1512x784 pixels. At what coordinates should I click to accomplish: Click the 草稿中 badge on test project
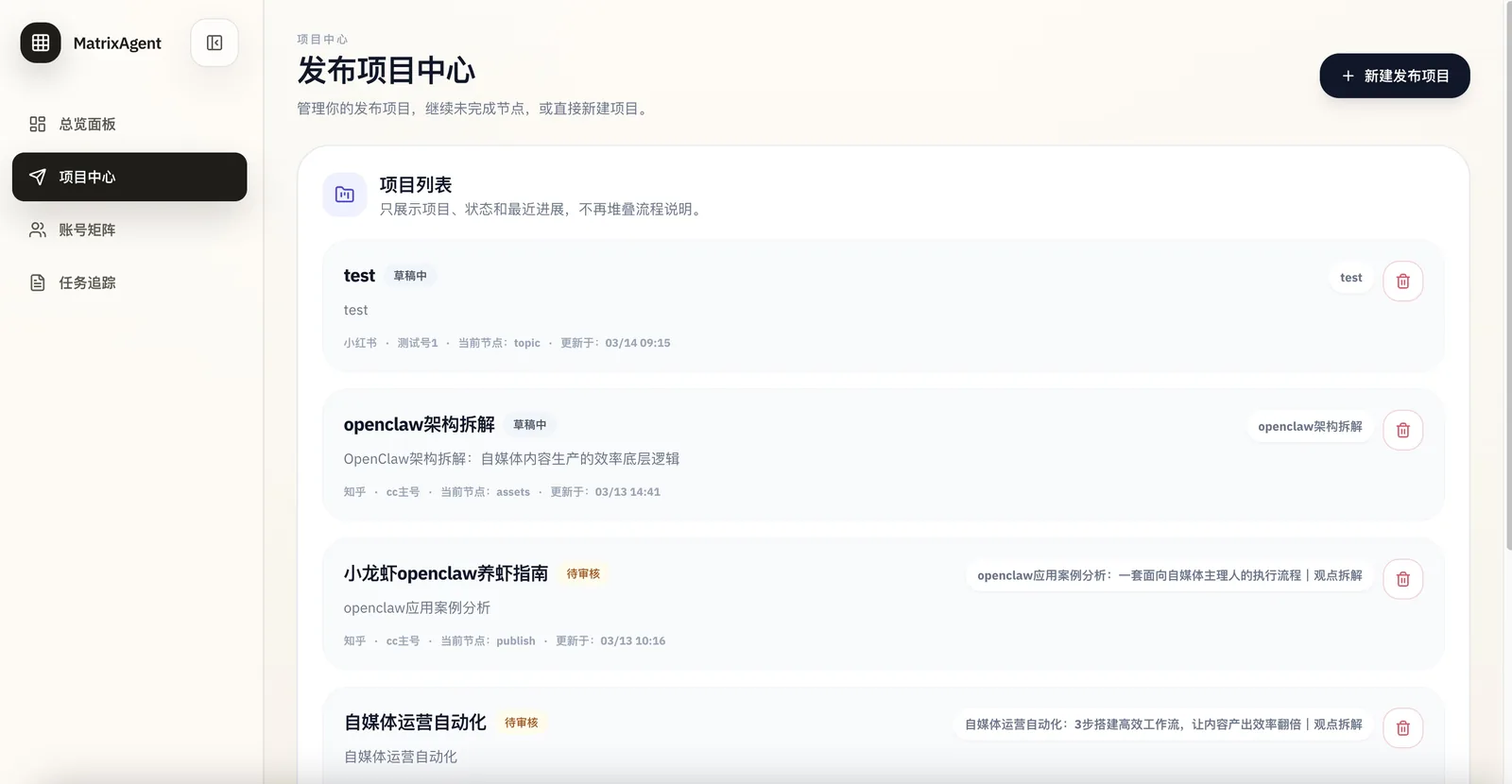(410, 276)
